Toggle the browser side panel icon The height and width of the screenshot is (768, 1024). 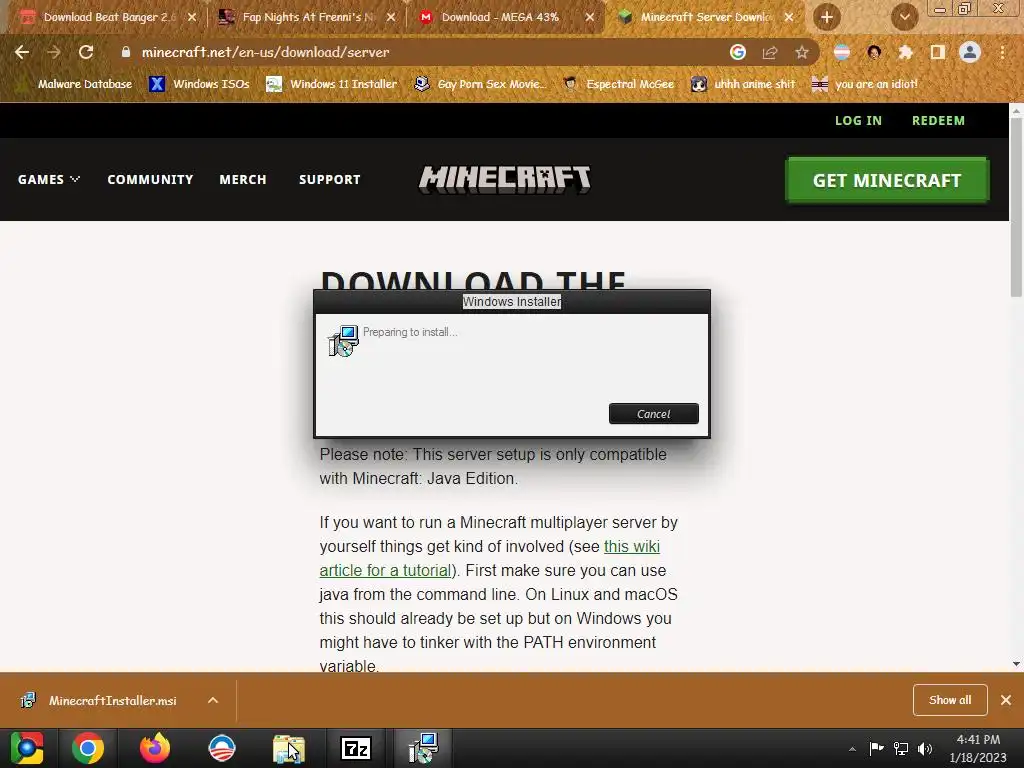(x=937, y=52)
